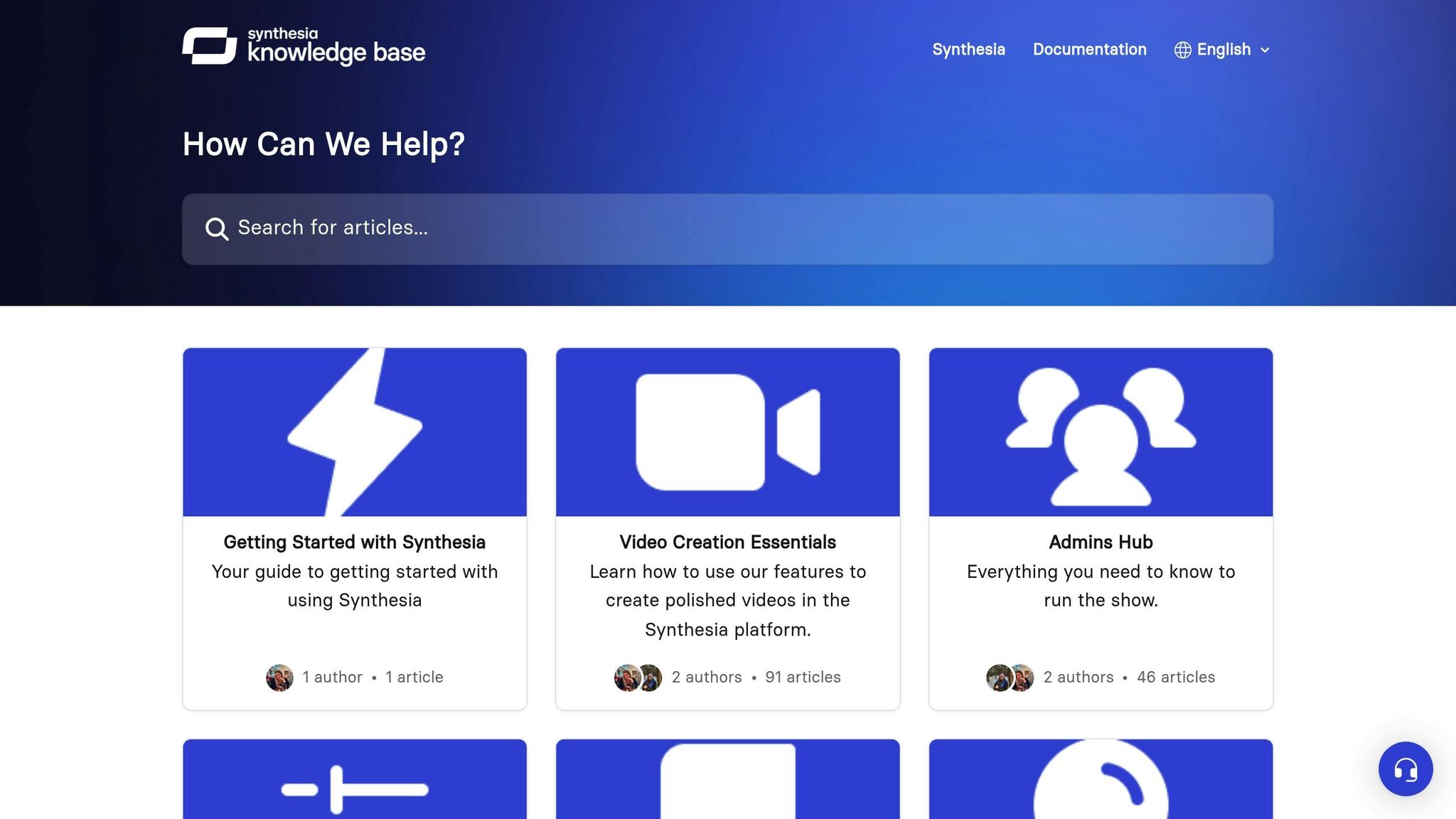1456x819 pixels.
Task: Expand the English language dropdown
Action: click(1223, 50)
